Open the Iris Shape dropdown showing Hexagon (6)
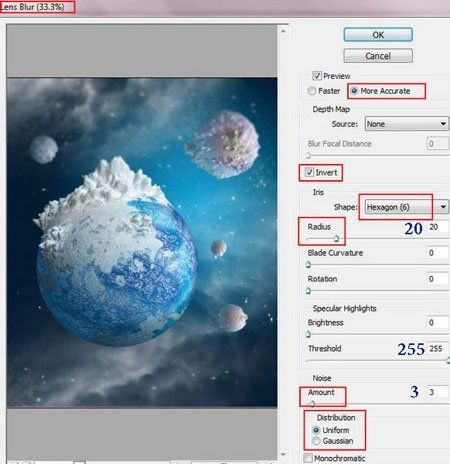This screenshot has width=450, height=464. pos(407,207)
